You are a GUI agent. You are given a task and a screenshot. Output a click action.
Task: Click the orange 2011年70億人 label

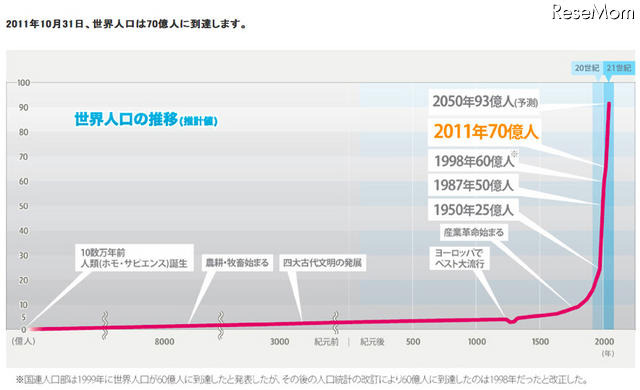485,131
